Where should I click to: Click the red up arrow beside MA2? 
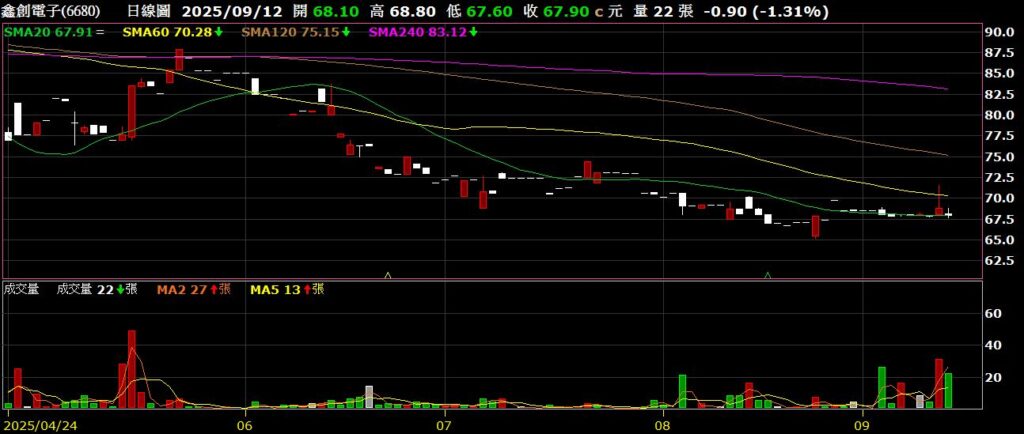click(x=210, y=290)
